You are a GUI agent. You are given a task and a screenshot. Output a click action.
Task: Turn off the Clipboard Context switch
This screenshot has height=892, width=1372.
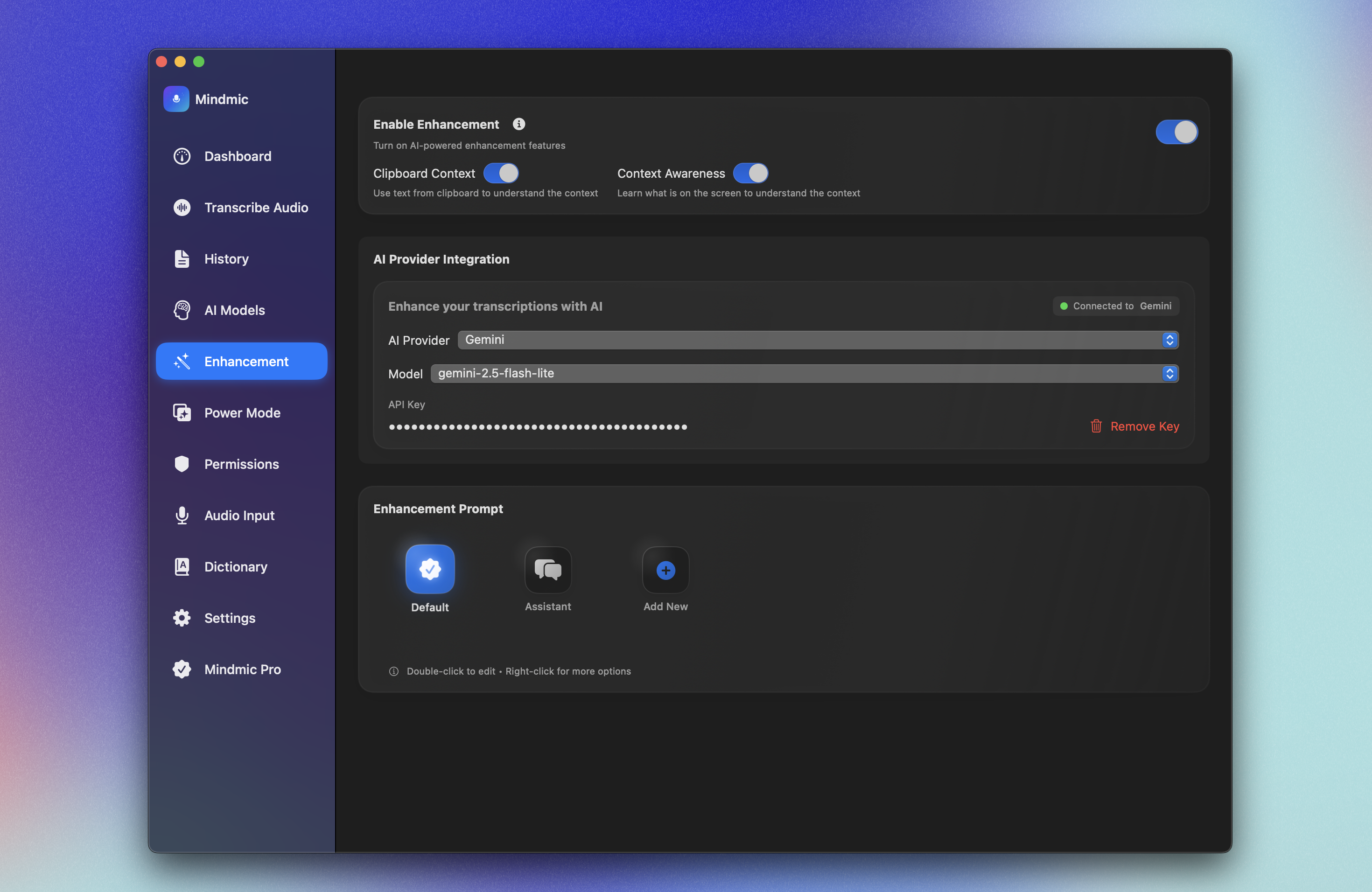[500, 173]
